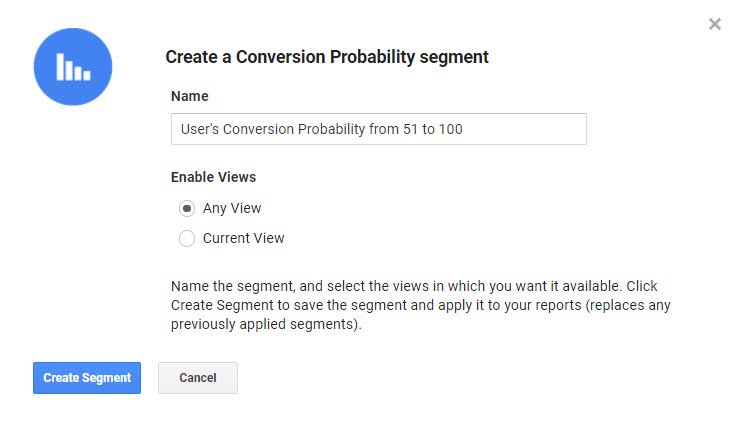Viewport: 738px width, 423px height.
Task: Click empty space at right of Name field
Action: [530, 129]
